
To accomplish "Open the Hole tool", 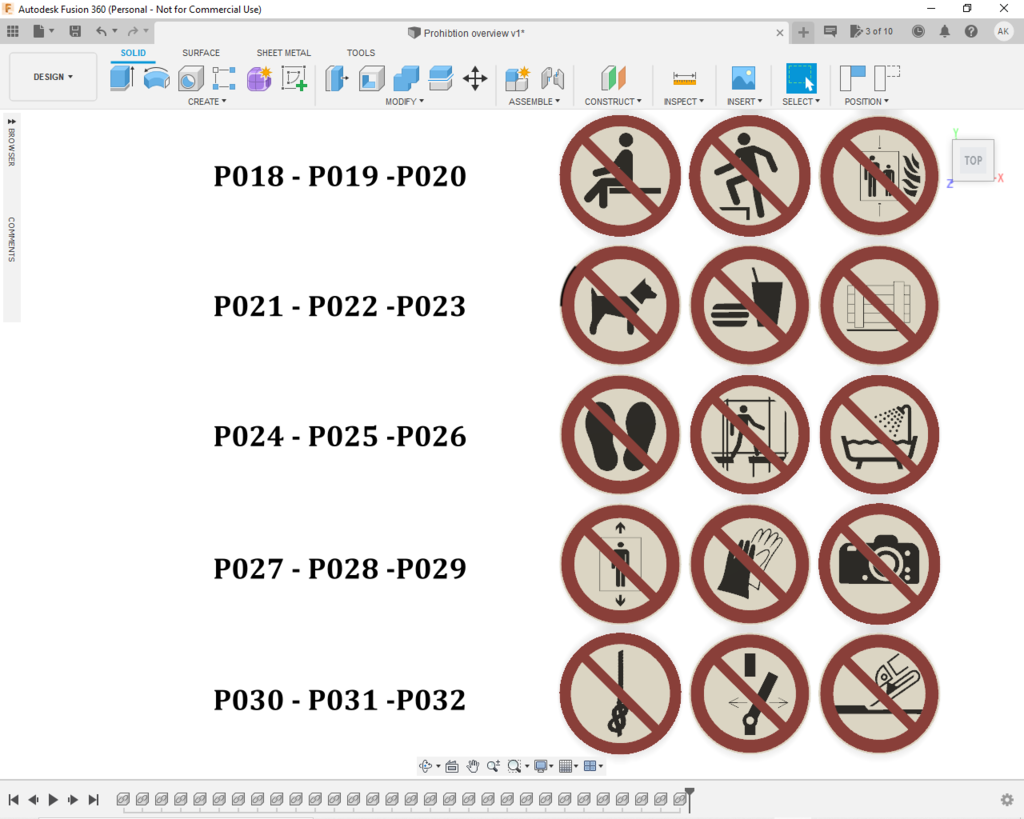I will [188, 78].
